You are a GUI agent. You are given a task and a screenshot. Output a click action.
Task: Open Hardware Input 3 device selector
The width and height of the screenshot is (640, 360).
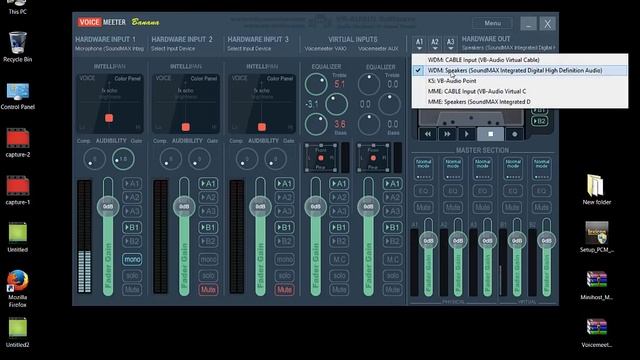point(249,48)
